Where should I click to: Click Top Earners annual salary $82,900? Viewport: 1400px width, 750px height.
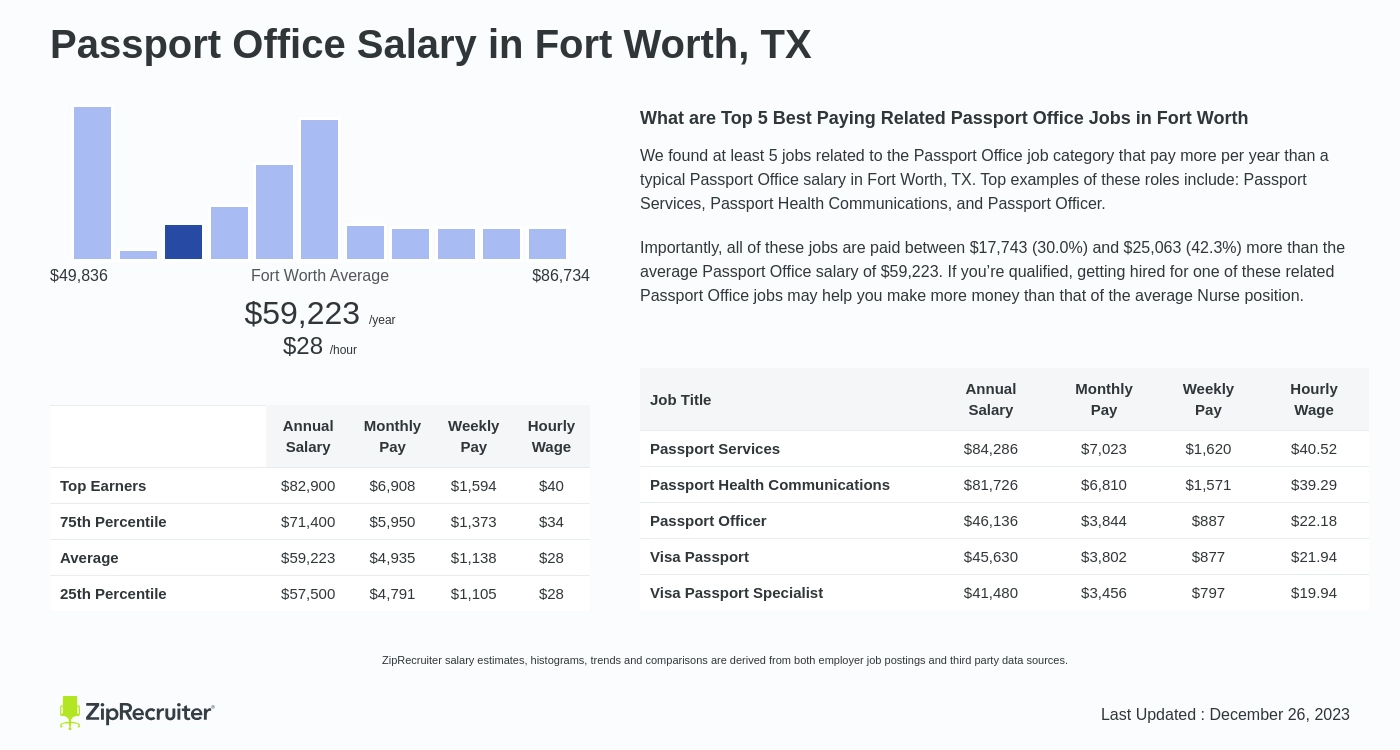(x=308, y=486)
